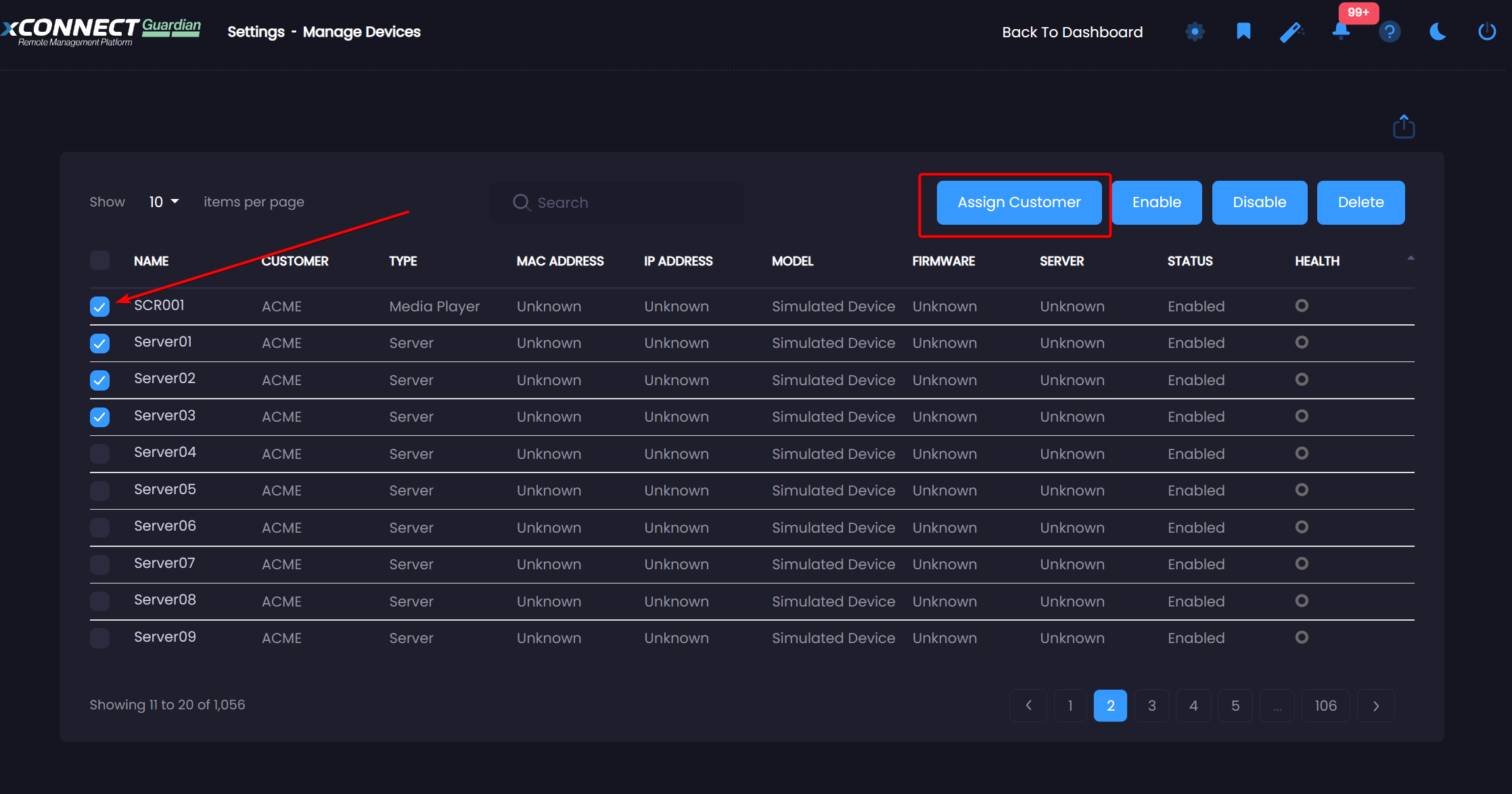
Task: Click health indicator for Server02
Action: tap(1302, 380)
